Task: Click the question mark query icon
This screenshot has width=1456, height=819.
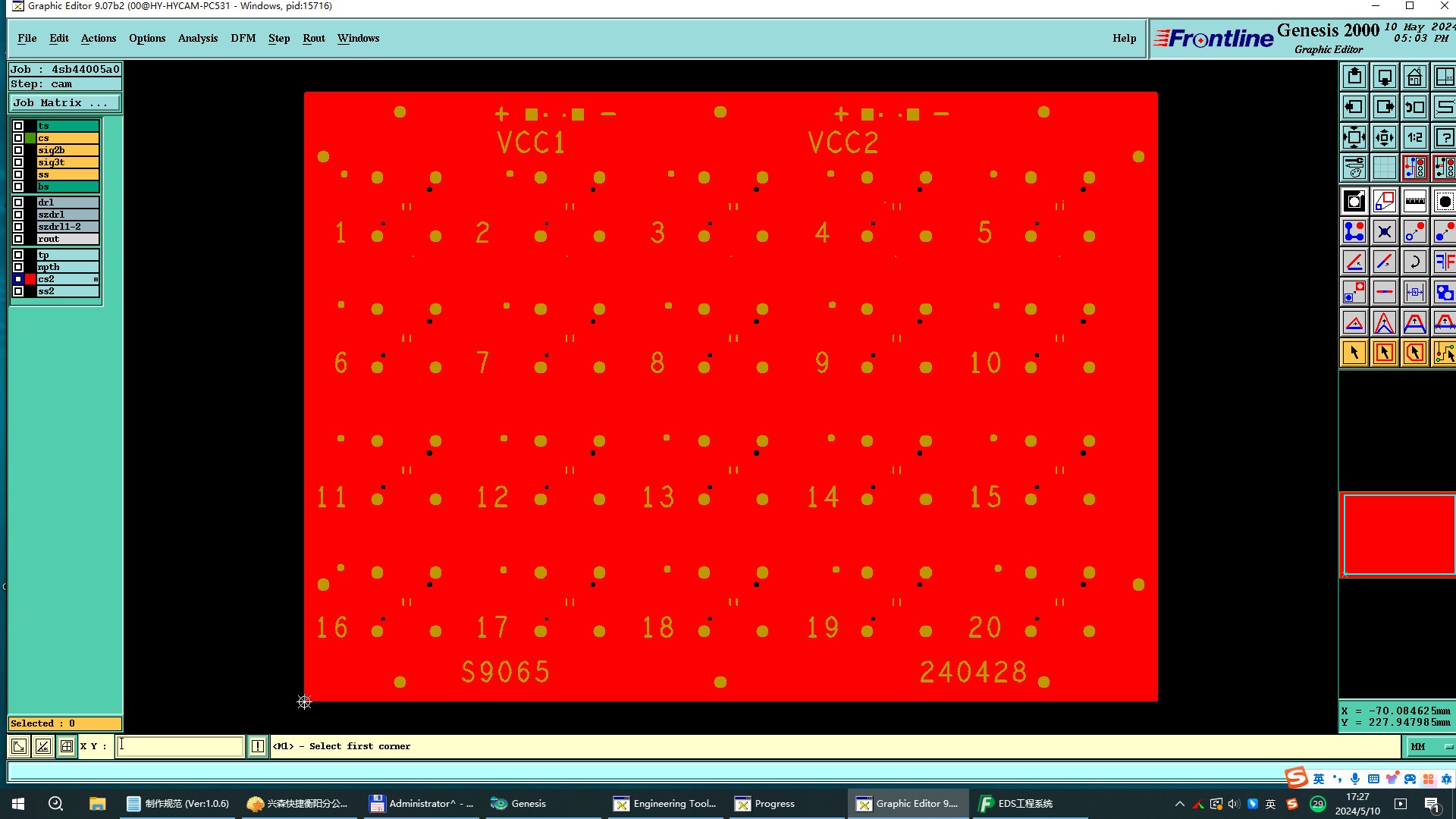Action: [x=1444, y=137]
